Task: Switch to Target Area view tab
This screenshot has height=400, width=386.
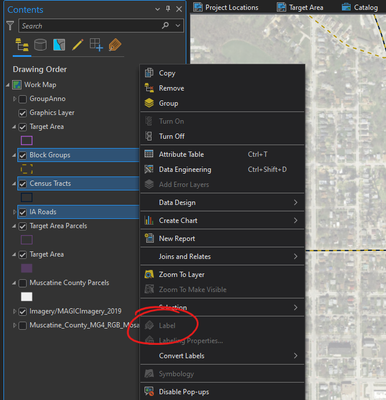Action: (x=300, y=7)
